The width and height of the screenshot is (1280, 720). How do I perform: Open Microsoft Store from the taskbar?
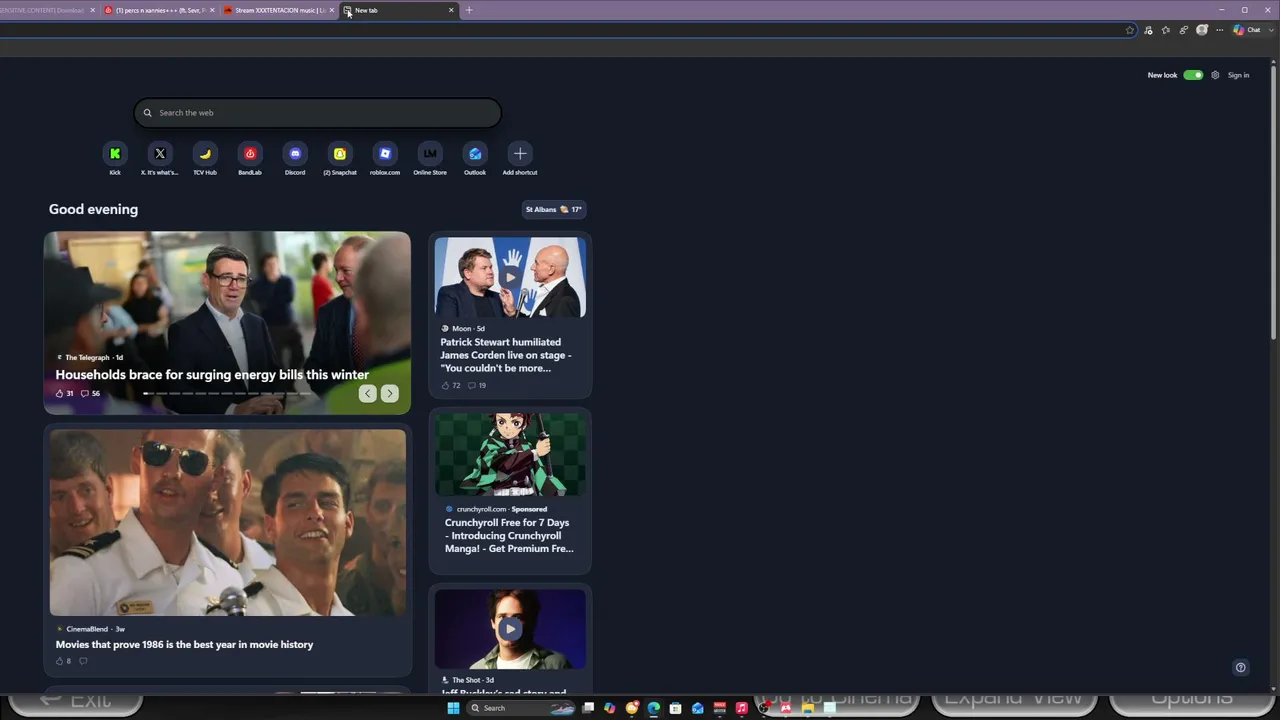click(x=676, y=708)
